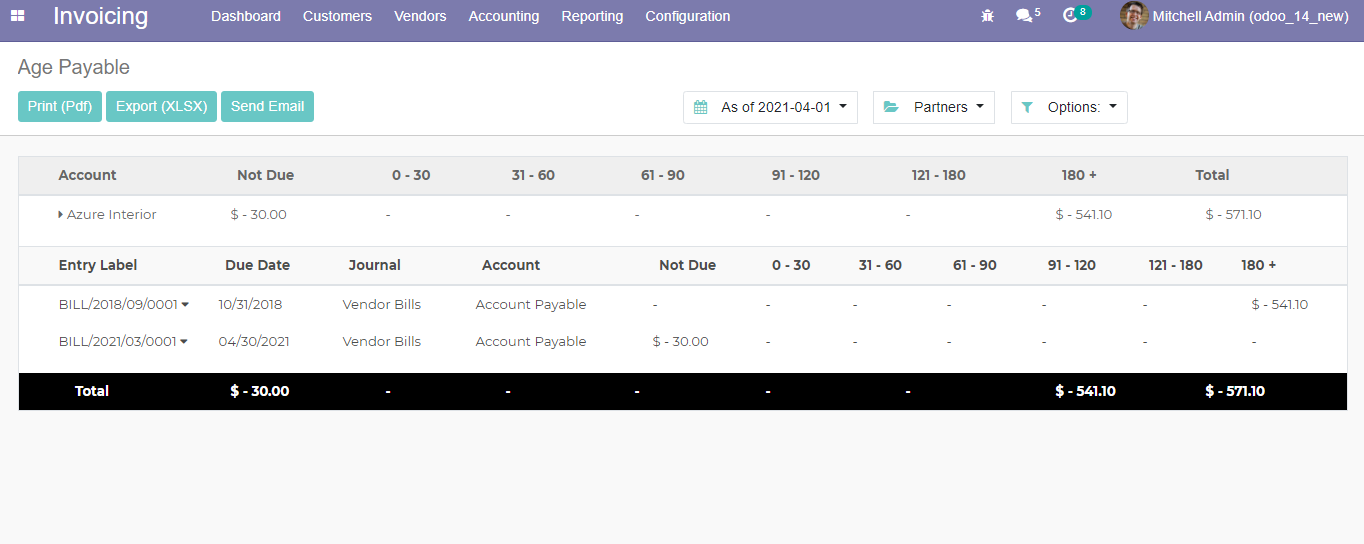This screenshot has height=544, width=1364.
Task: Open dropdown for BILL/2018/09/0001 entry
Action: (185, 305)
